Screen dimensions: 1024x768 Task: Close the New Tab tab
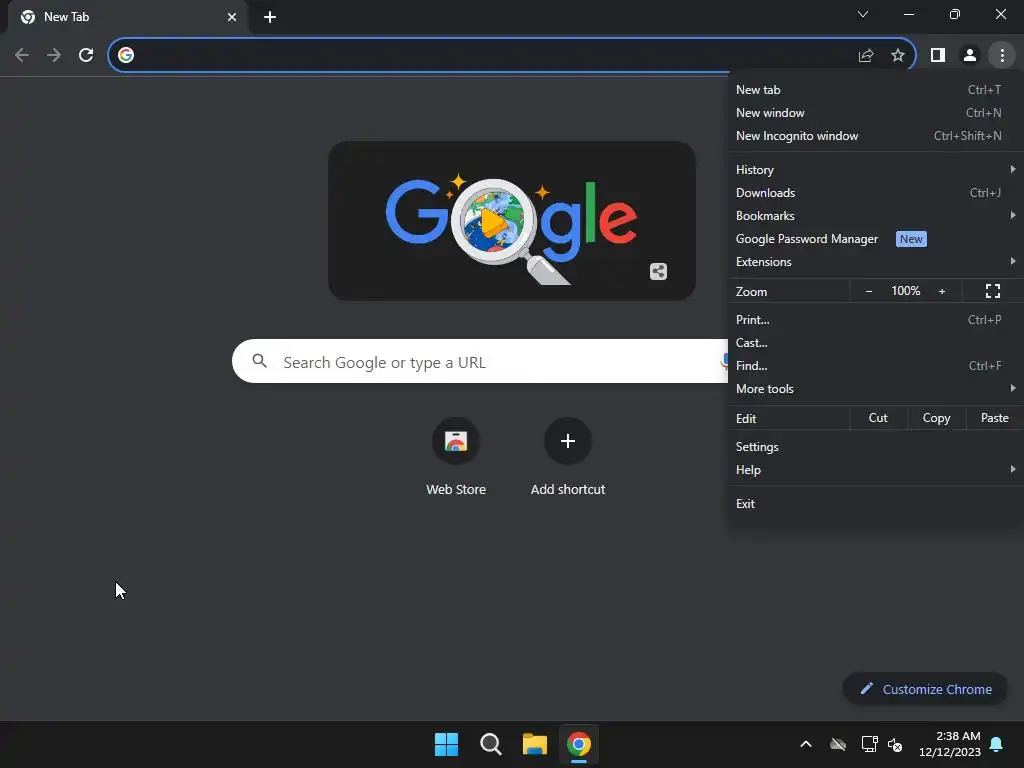coord(232,17)
